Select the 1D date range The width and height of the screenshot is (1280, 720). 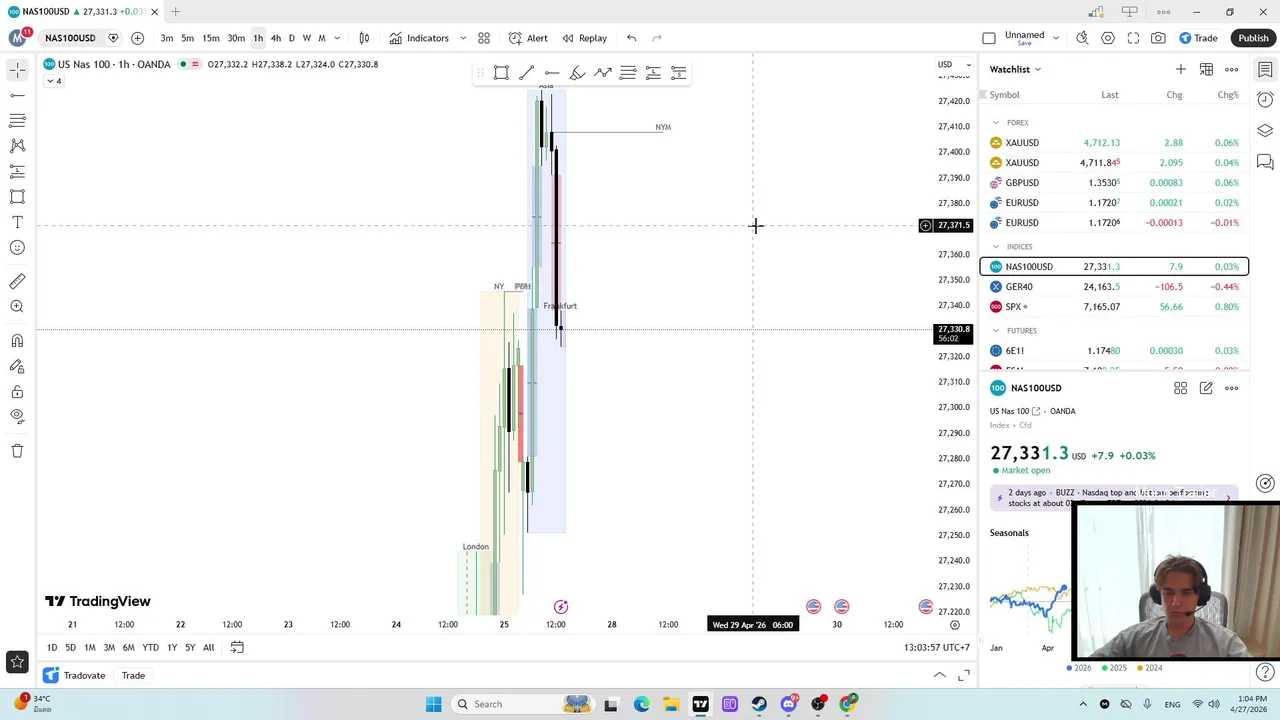[x=52, y=648]
